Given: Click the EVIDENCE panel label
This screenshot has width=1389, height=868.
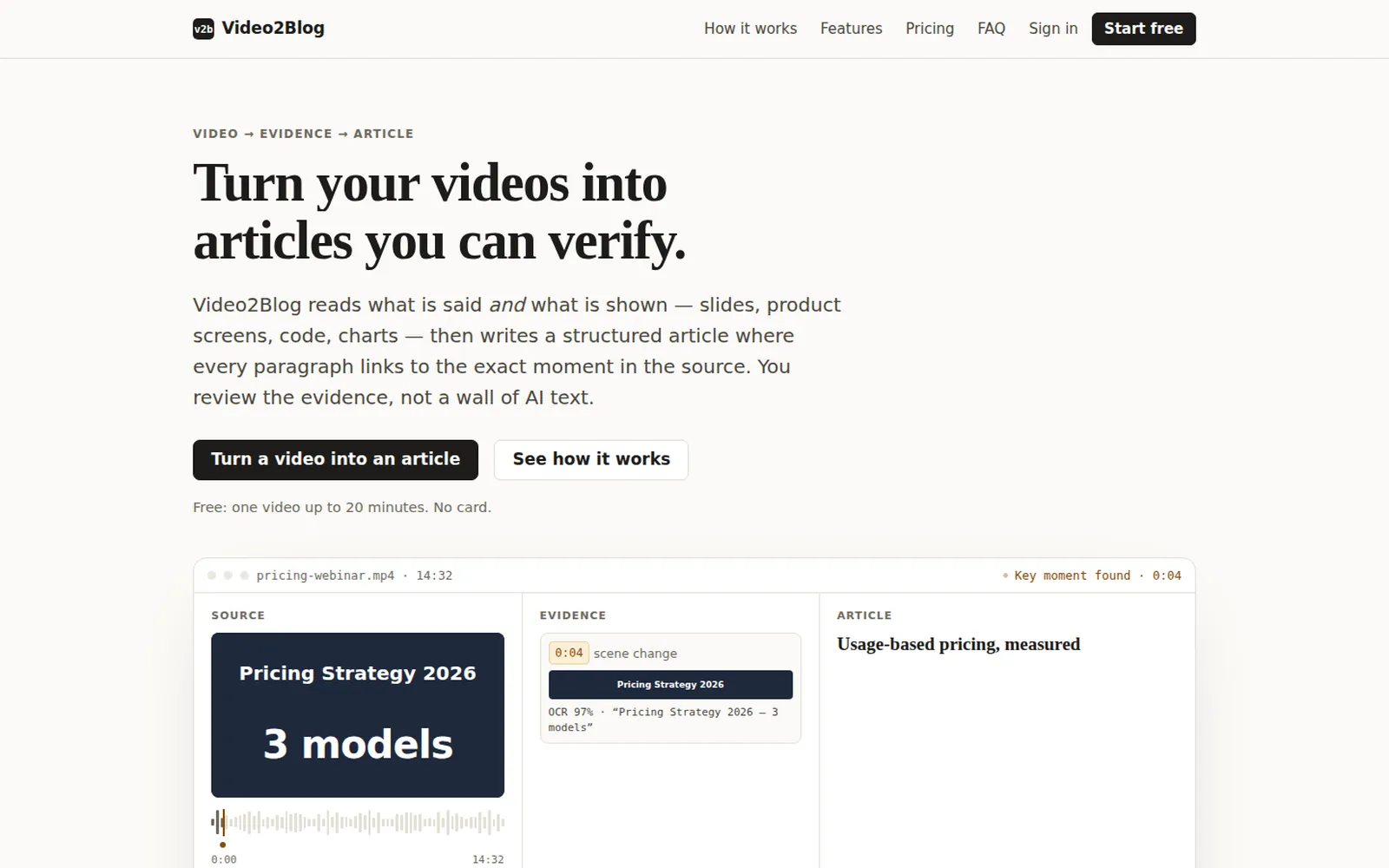Looking at the screenshot, I should click(573, 615).
